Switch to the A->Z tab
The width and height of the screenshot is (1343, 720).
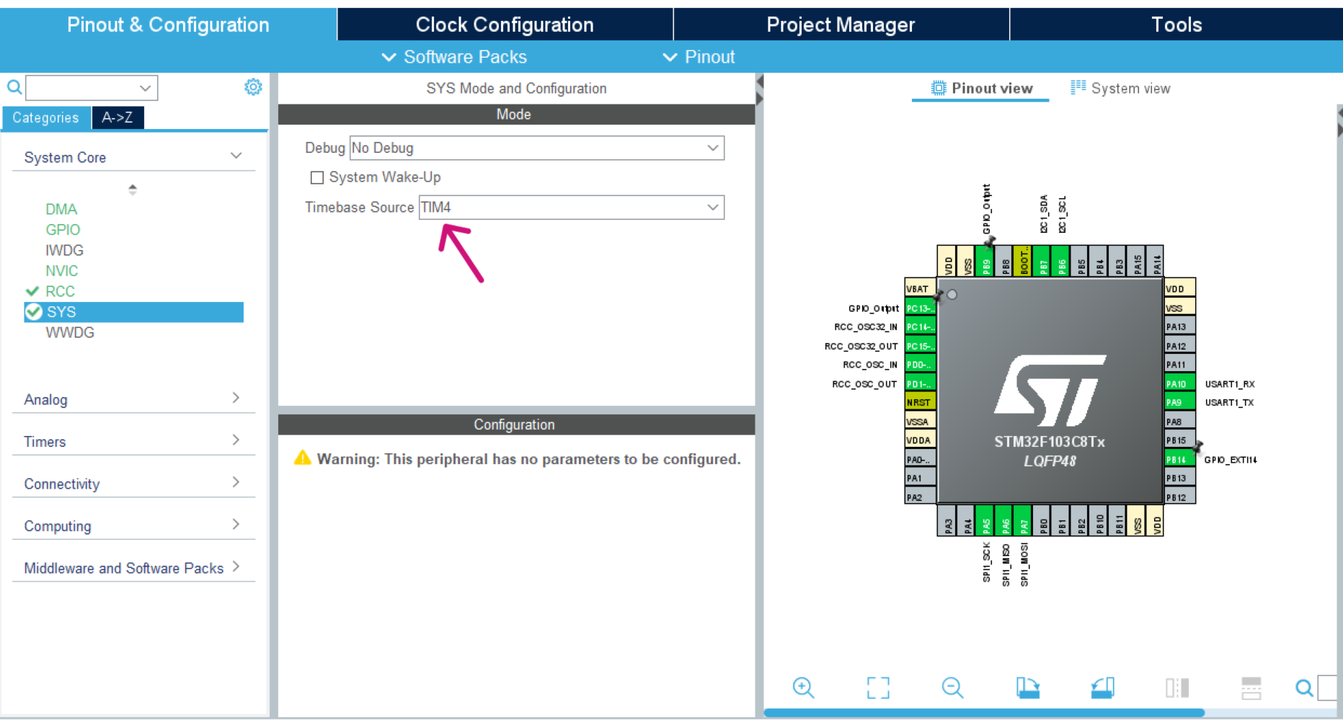[x=118, y=118]
